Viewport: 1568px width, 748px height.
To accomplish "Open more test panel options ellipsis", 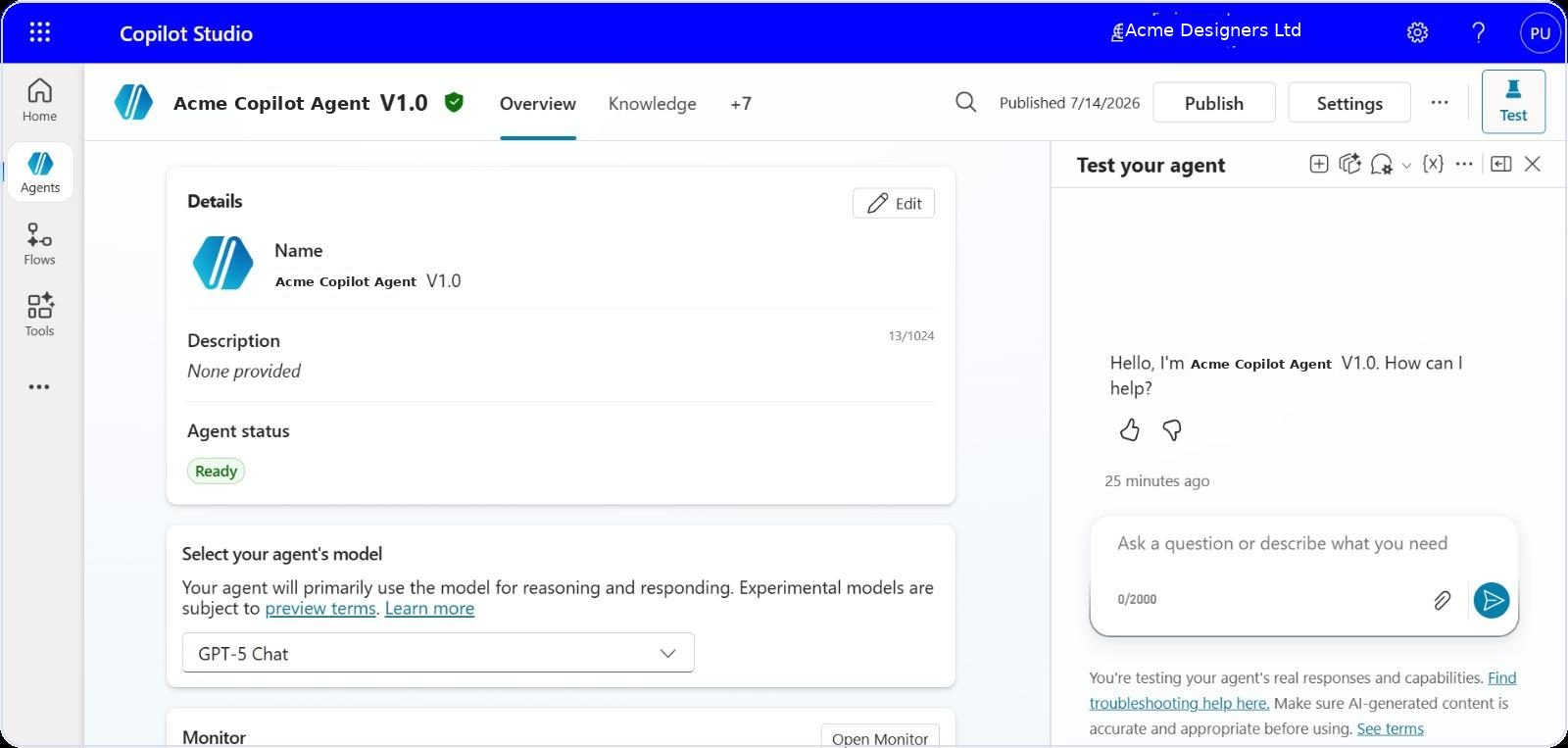I will coord(1464,164).
